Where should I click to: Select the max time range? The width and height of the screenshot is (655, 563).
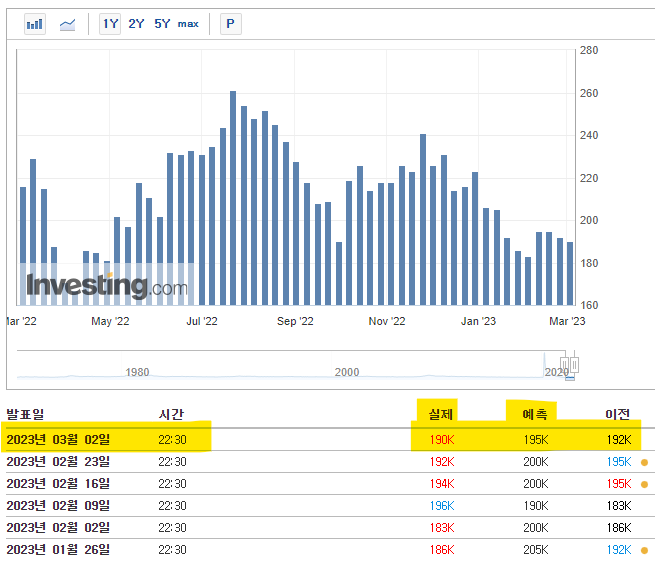click(188, 24)
